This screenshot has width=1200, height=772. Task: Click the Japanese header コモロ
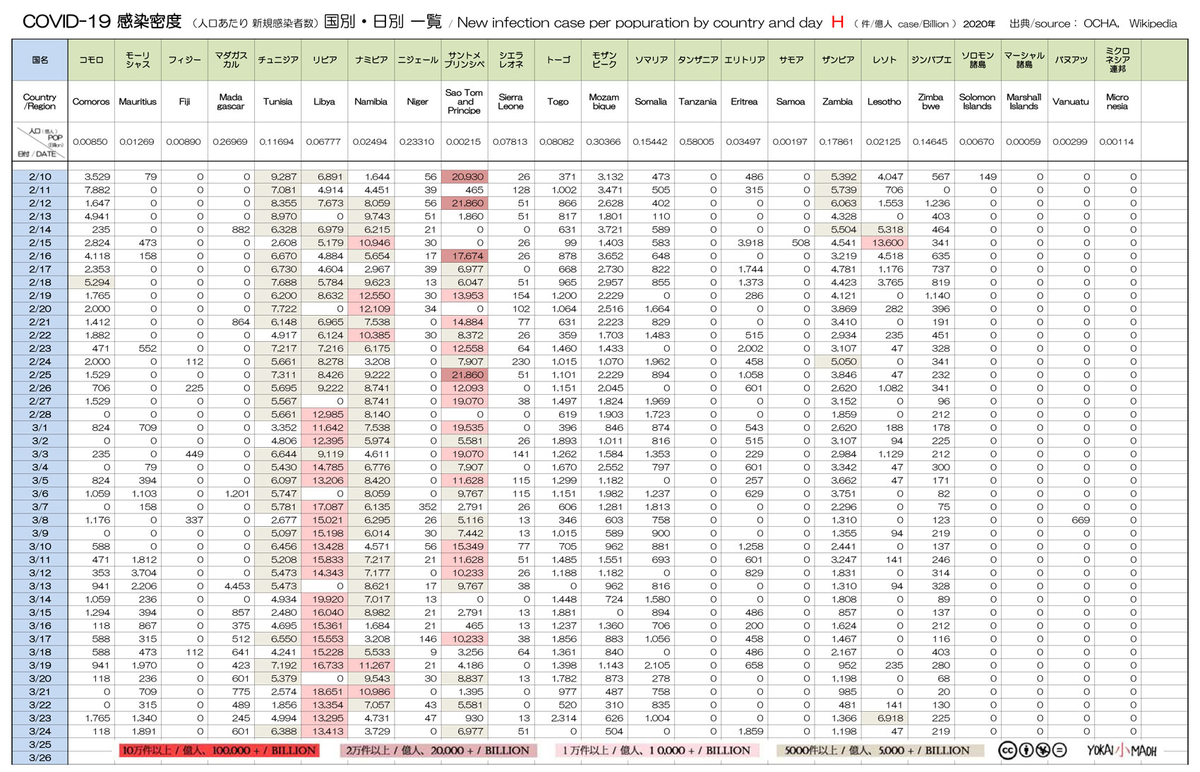(91, 60)
